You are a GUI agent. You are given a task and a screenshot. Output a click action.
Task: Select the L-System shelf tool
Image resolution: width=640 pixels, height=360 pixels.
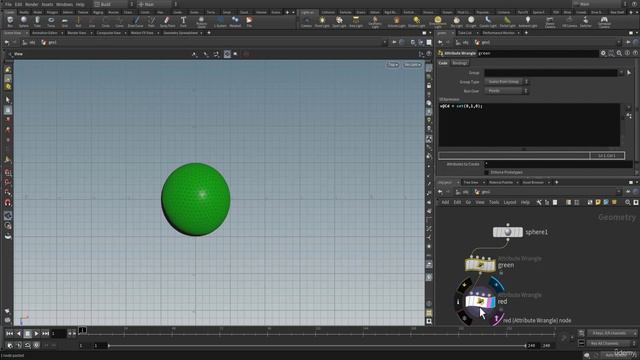coord(220,22)
